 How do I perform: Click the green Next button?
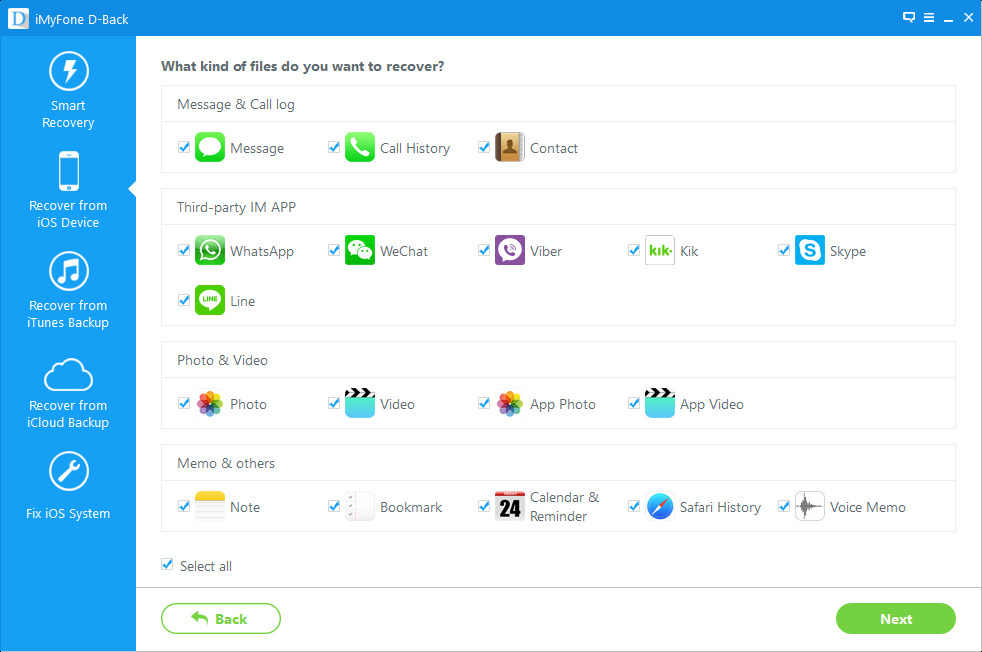coord(896,618)
